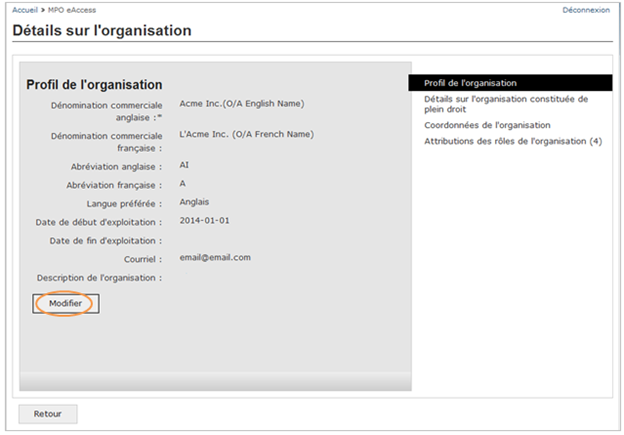Open Attributions des rôles de l'organisation (4)
Screen dimensions: 624x435
click(513, 141)
